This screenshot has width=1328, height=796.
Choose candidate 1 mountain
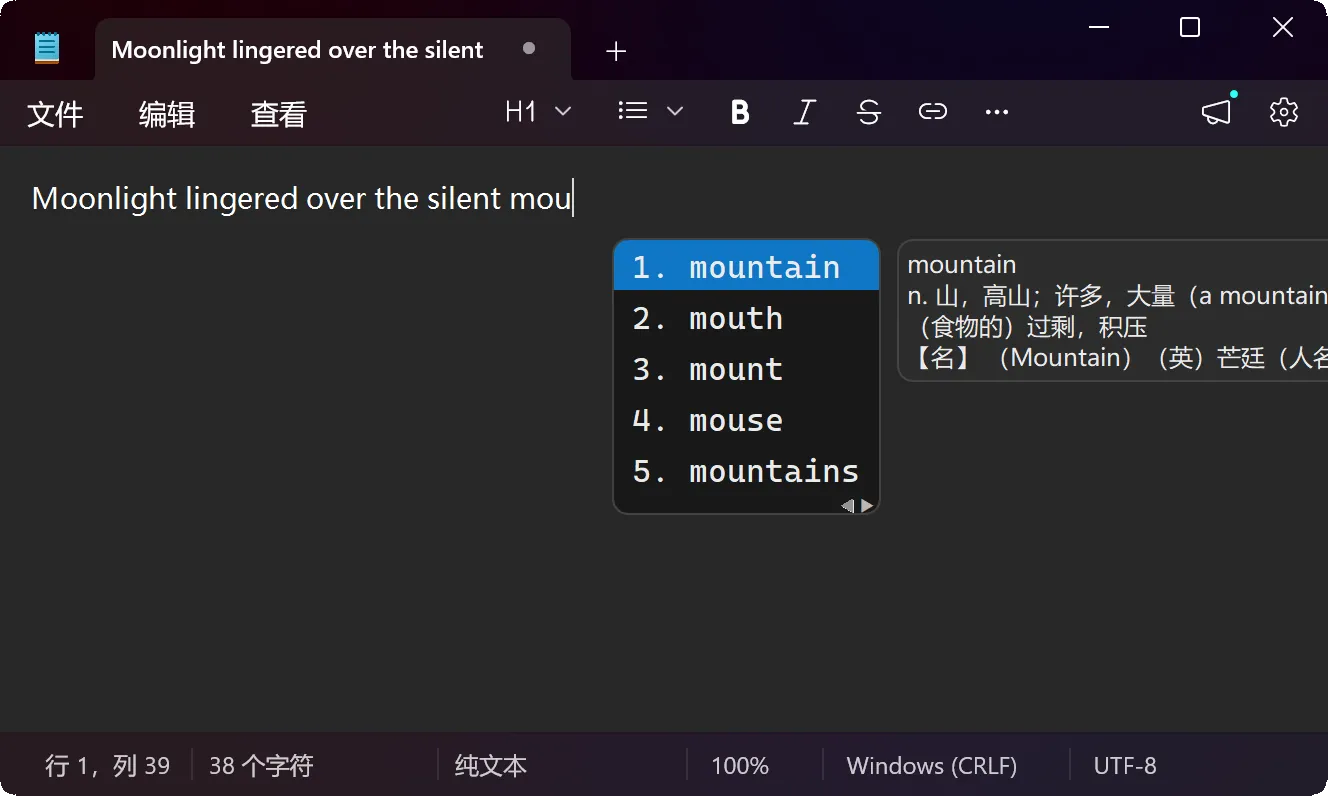tap(746, 267)
